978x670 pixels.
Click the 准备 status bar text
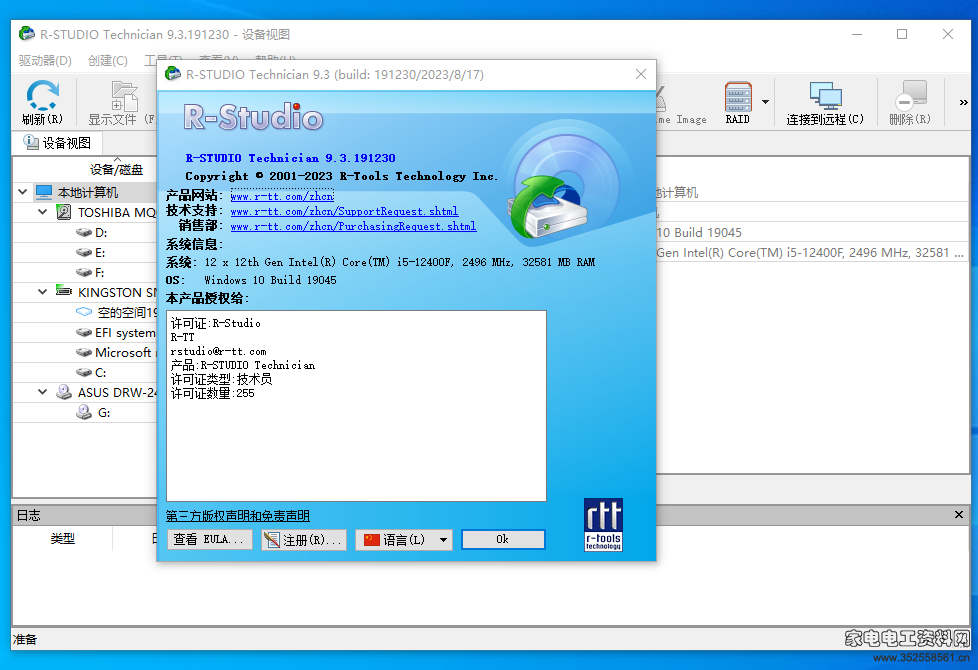point(25,639)
